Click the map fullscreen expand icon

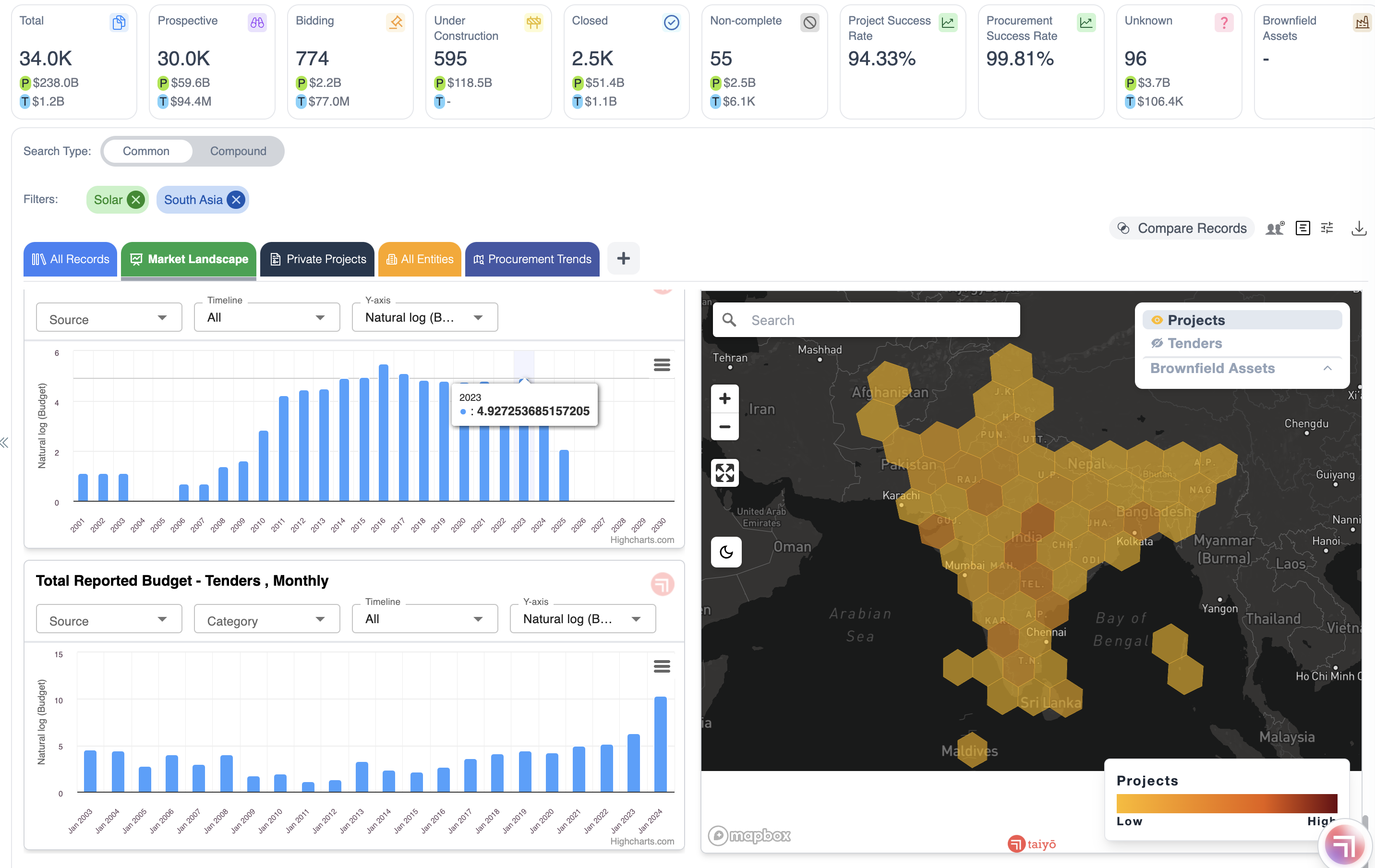(724, 472)
